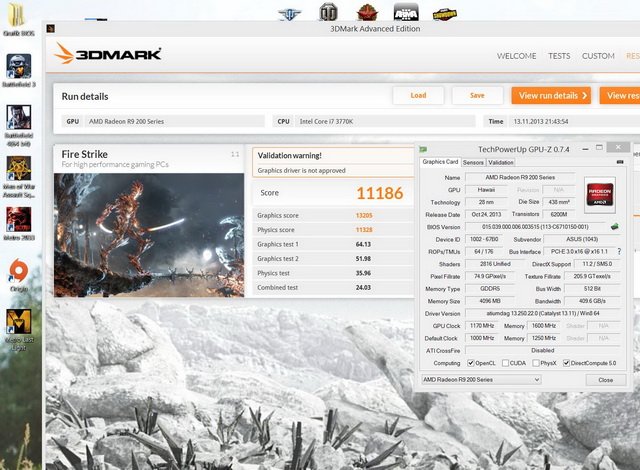Screen dimensions: 640x470
Task: Toggle the OpenCL checkbox
Action: (470, 363)
